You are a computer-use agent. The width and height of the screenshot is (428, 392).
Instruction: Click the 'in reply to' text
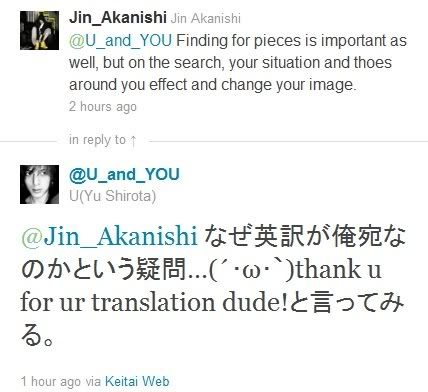point(97,140)
